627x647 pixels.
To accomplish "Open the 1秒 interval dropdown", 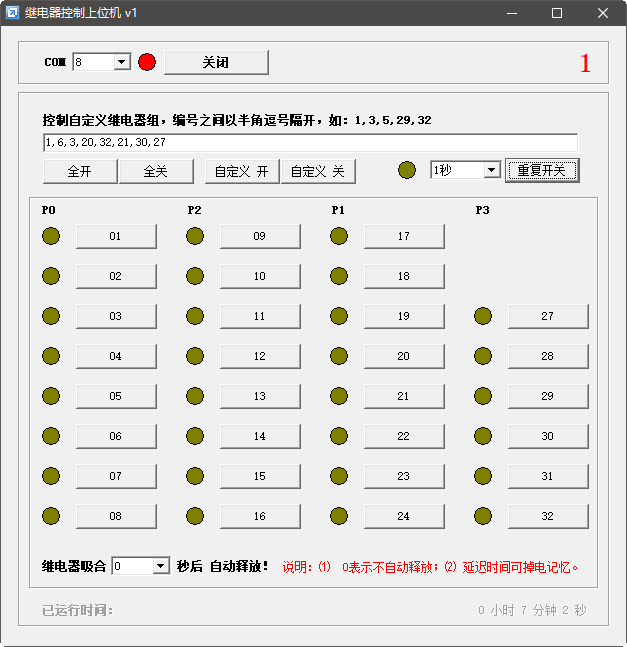I will pos(491,170).
